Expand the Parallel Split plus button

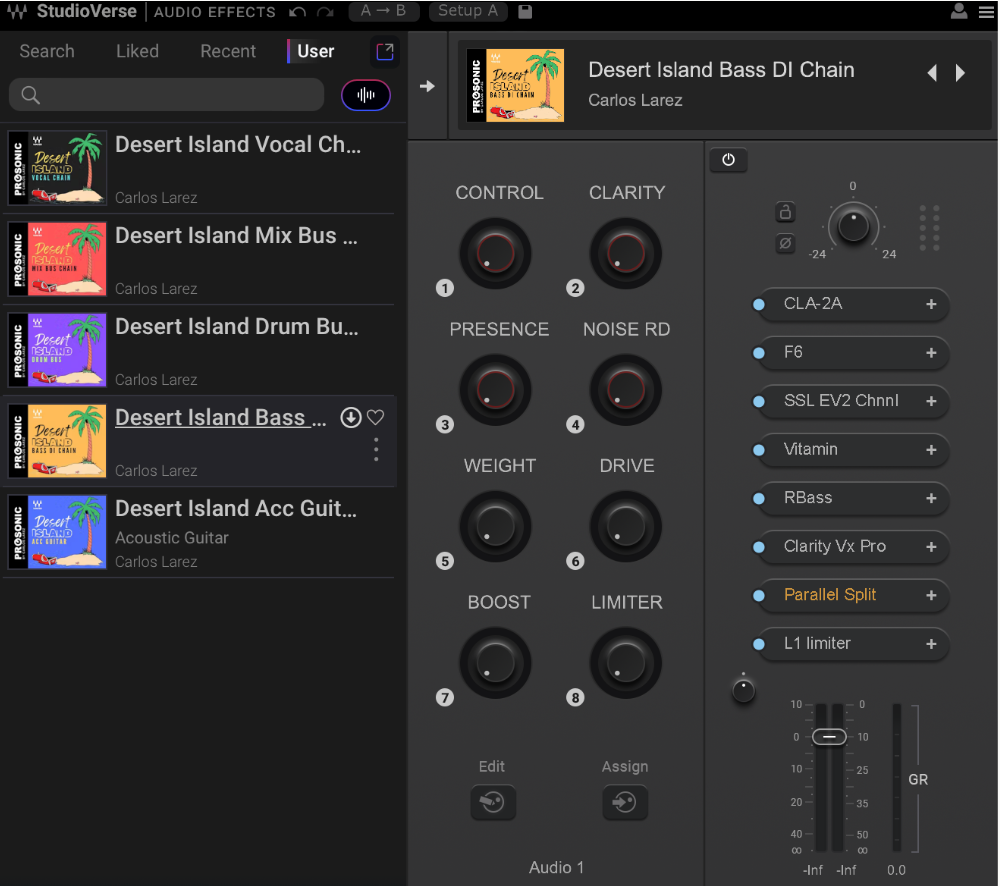coord(931,595)
